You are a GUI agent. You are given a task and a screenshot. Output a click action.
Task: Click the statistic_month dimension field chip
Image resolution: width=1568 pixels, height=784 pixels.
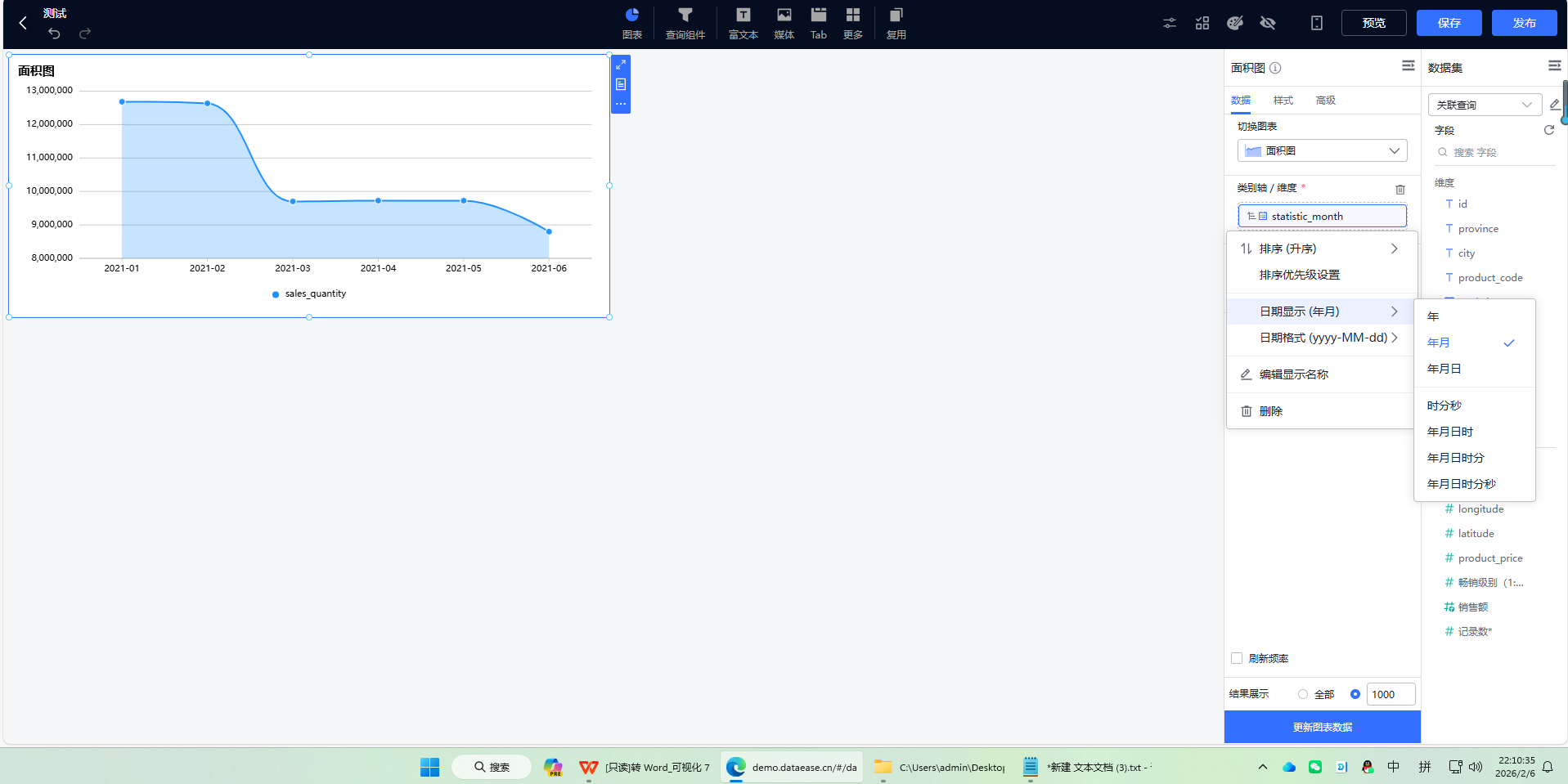point(1323,216)
